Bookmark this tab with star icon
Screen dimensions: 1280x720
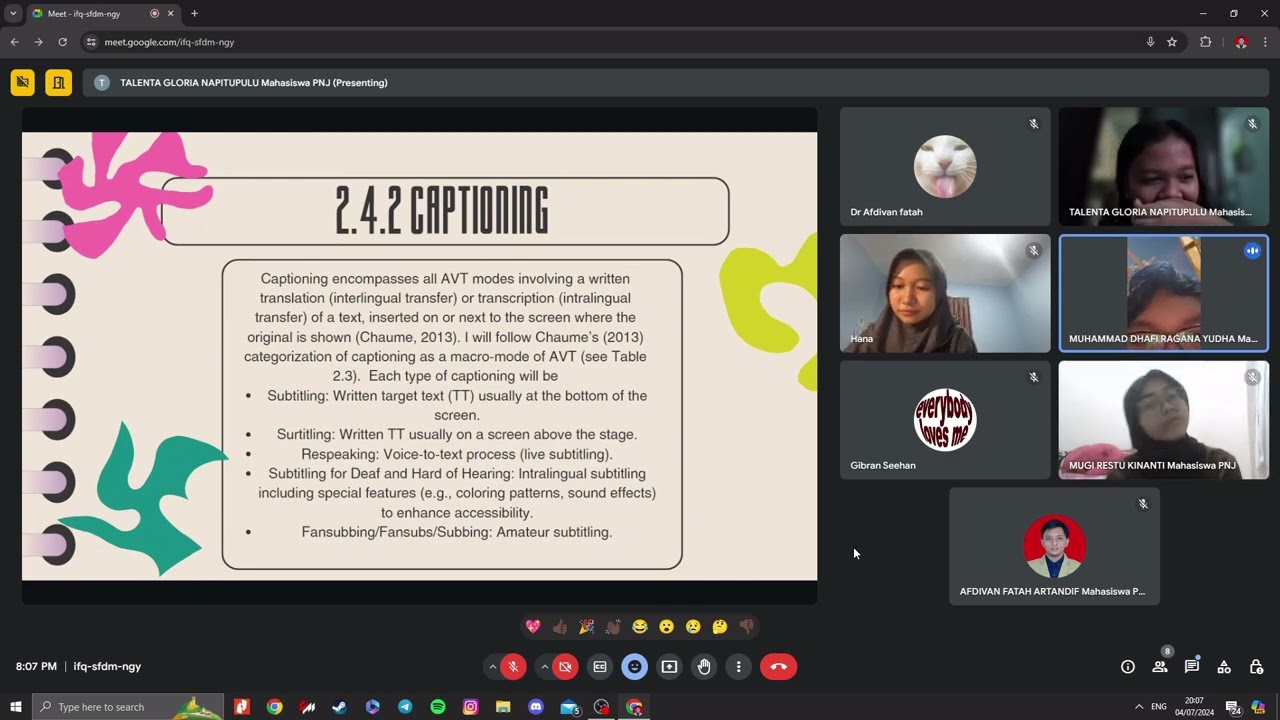click(x=1172, y=42)
